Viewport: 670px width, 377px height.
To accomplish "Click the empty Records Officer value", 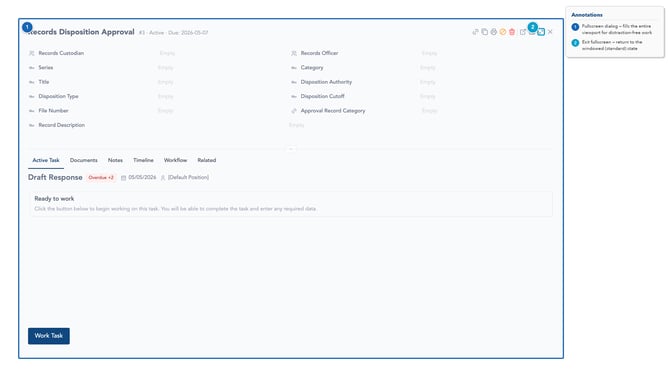I will point(429,53).
